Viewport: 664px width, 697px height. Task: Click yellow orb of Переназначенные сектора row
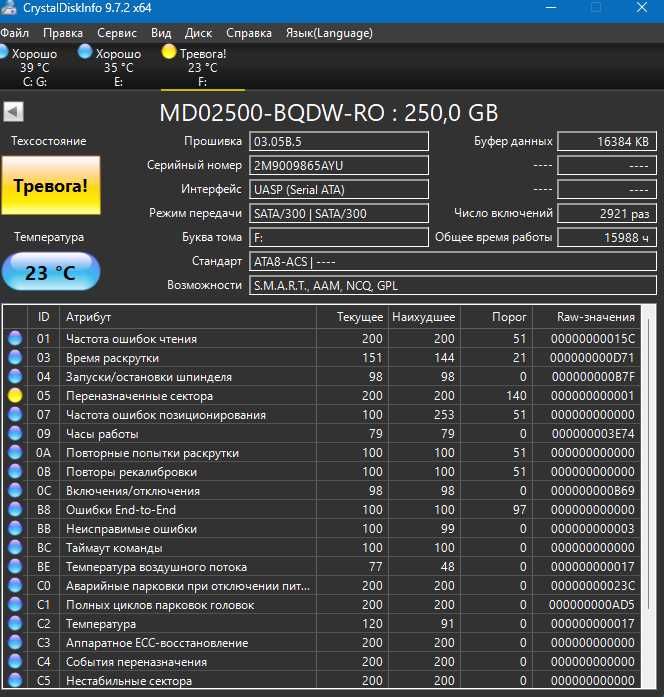point(15,395)
